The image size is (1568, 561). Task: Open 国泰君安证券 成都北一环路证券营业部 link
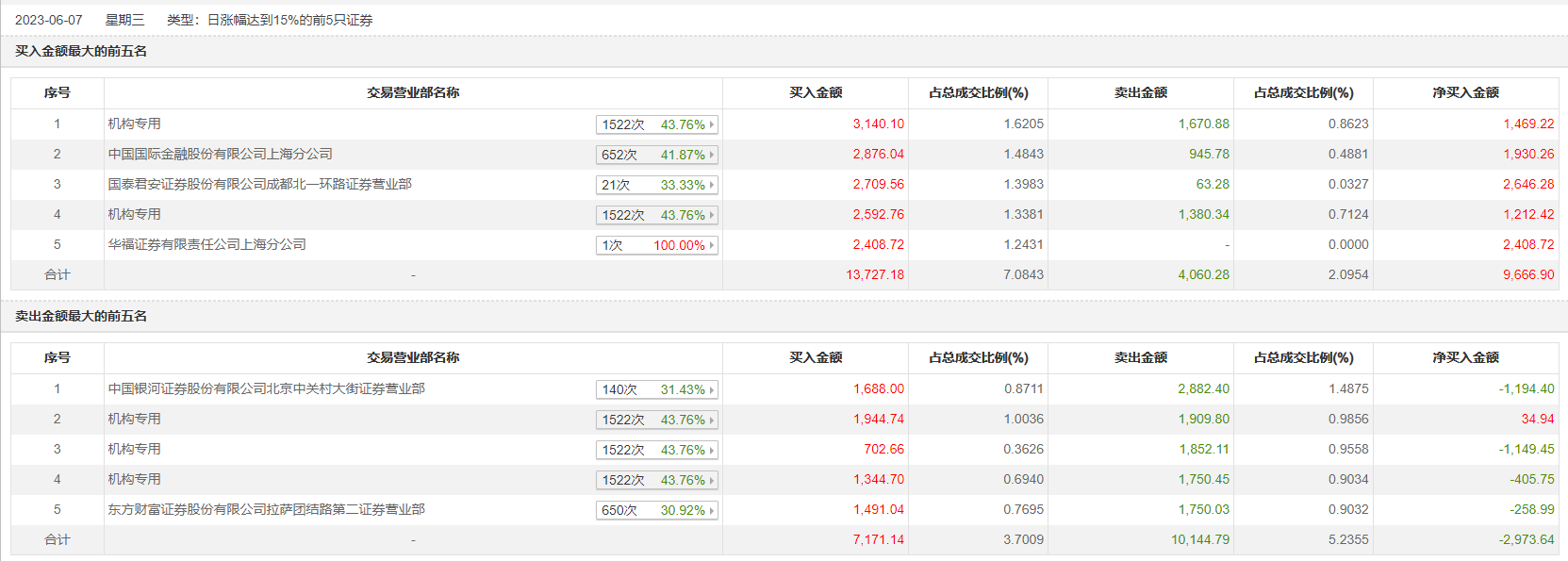(x=259, y=184)
